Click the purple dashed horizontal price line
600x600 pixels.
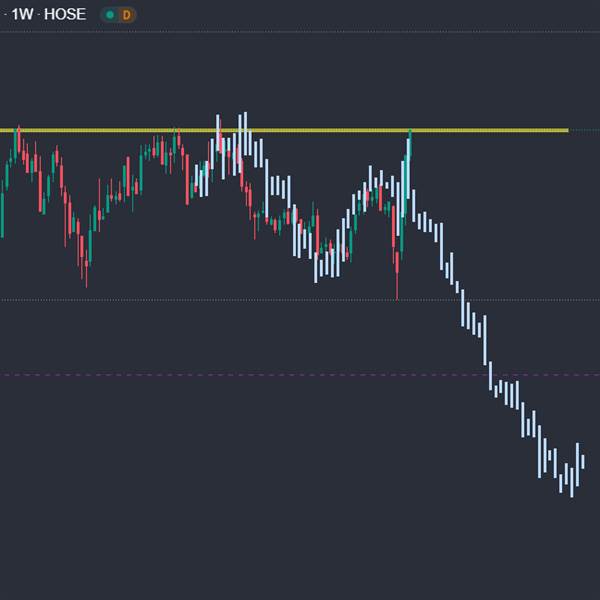pos(300,375)
